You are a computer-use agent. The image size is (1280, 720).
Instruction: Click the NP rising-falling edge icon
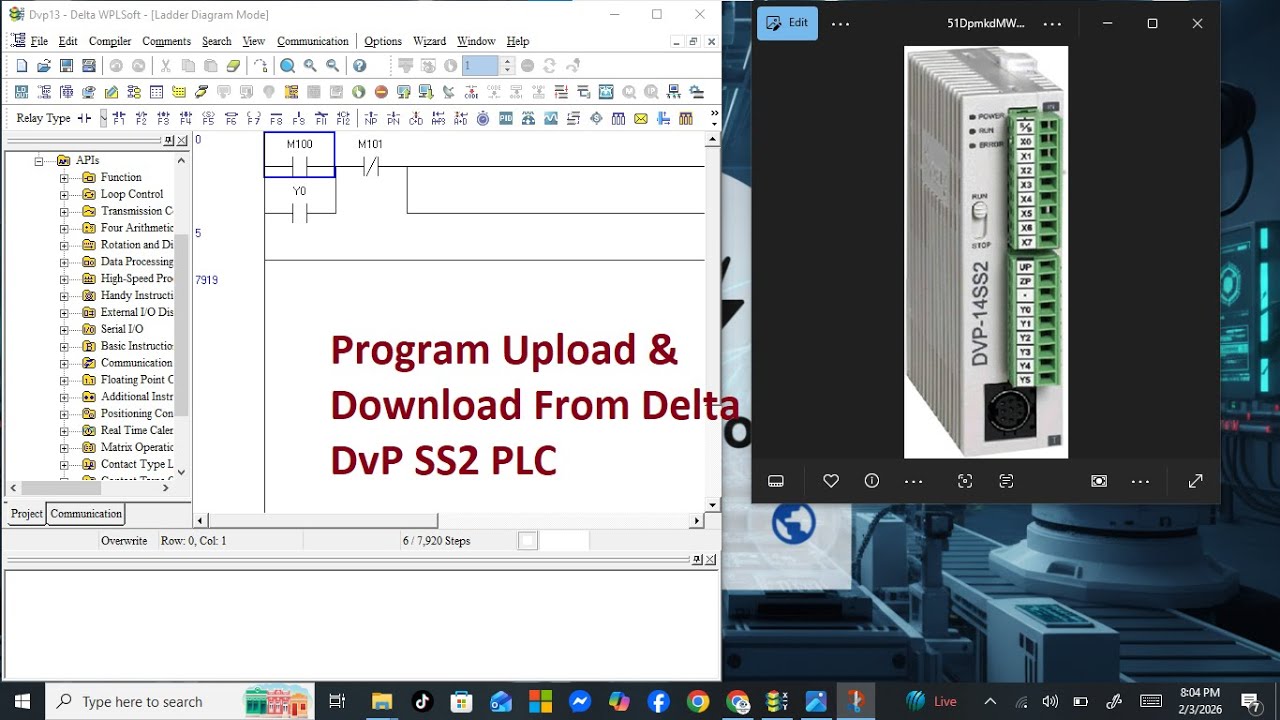(371, 118)
